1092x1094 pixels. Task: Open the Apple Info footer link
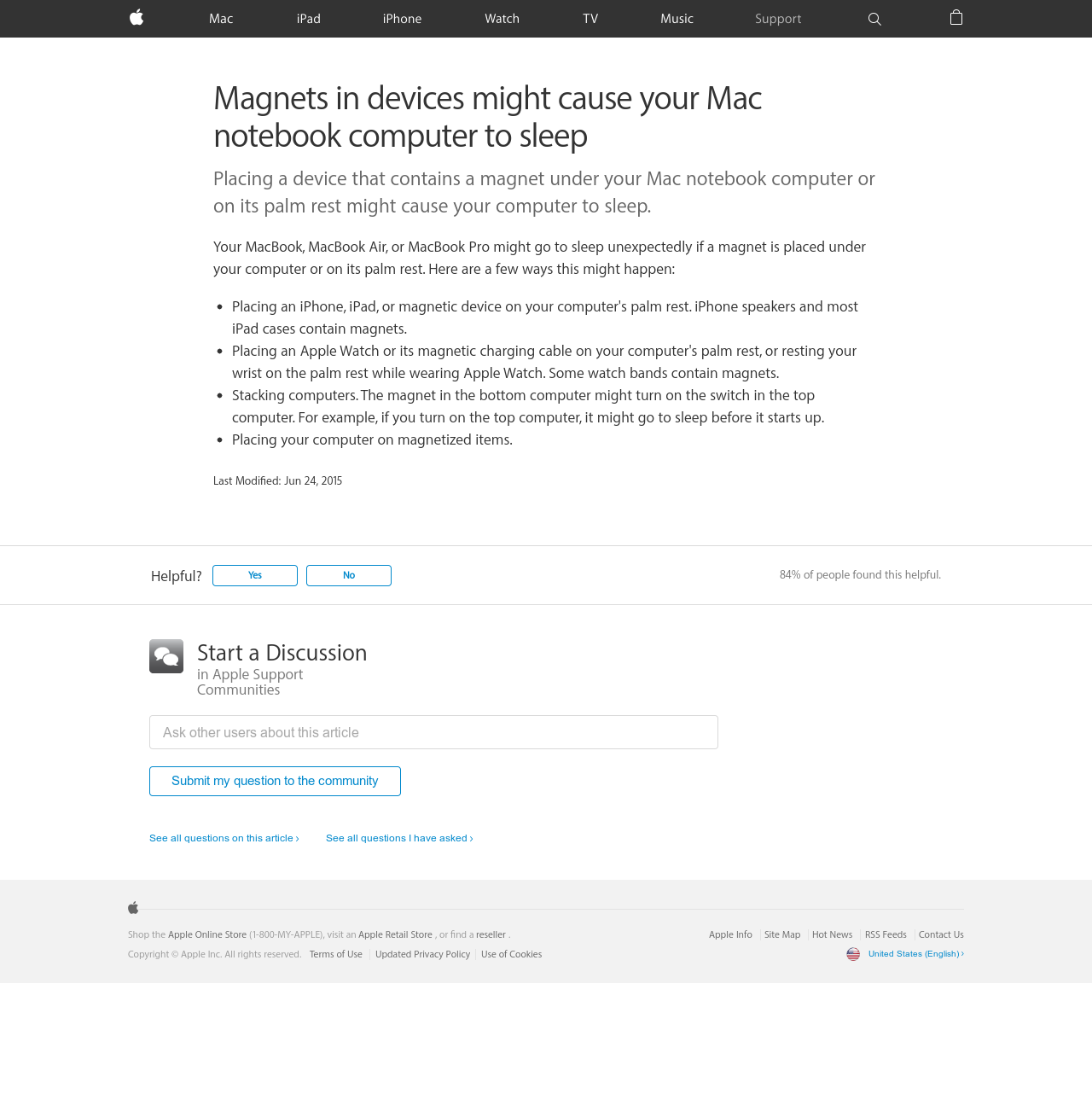tap(730, 934)
